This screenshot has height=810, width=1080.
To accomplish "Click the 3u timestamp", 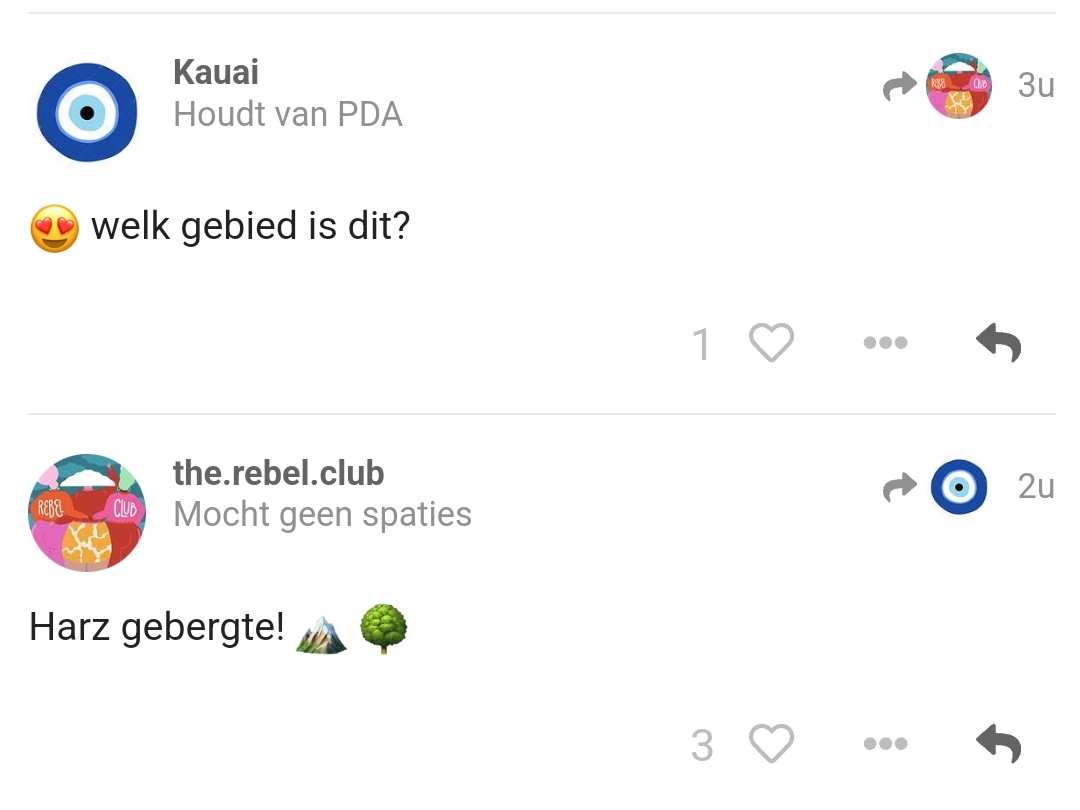I will [1036, 85].
